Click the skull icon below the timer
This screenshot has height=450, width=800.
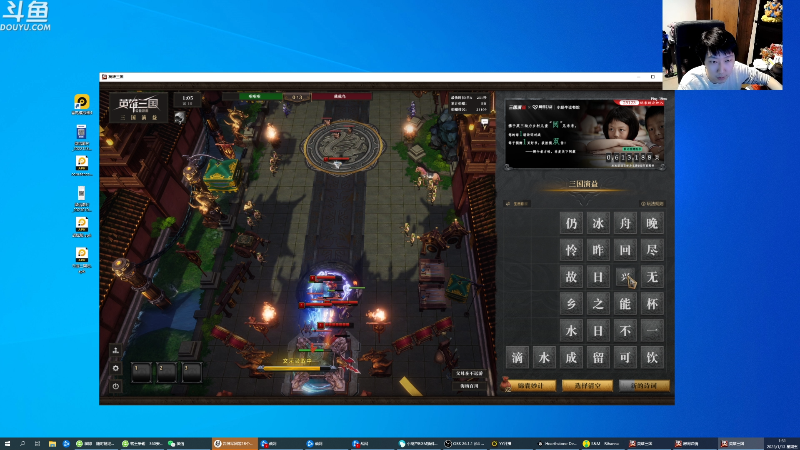pos(180,118)
